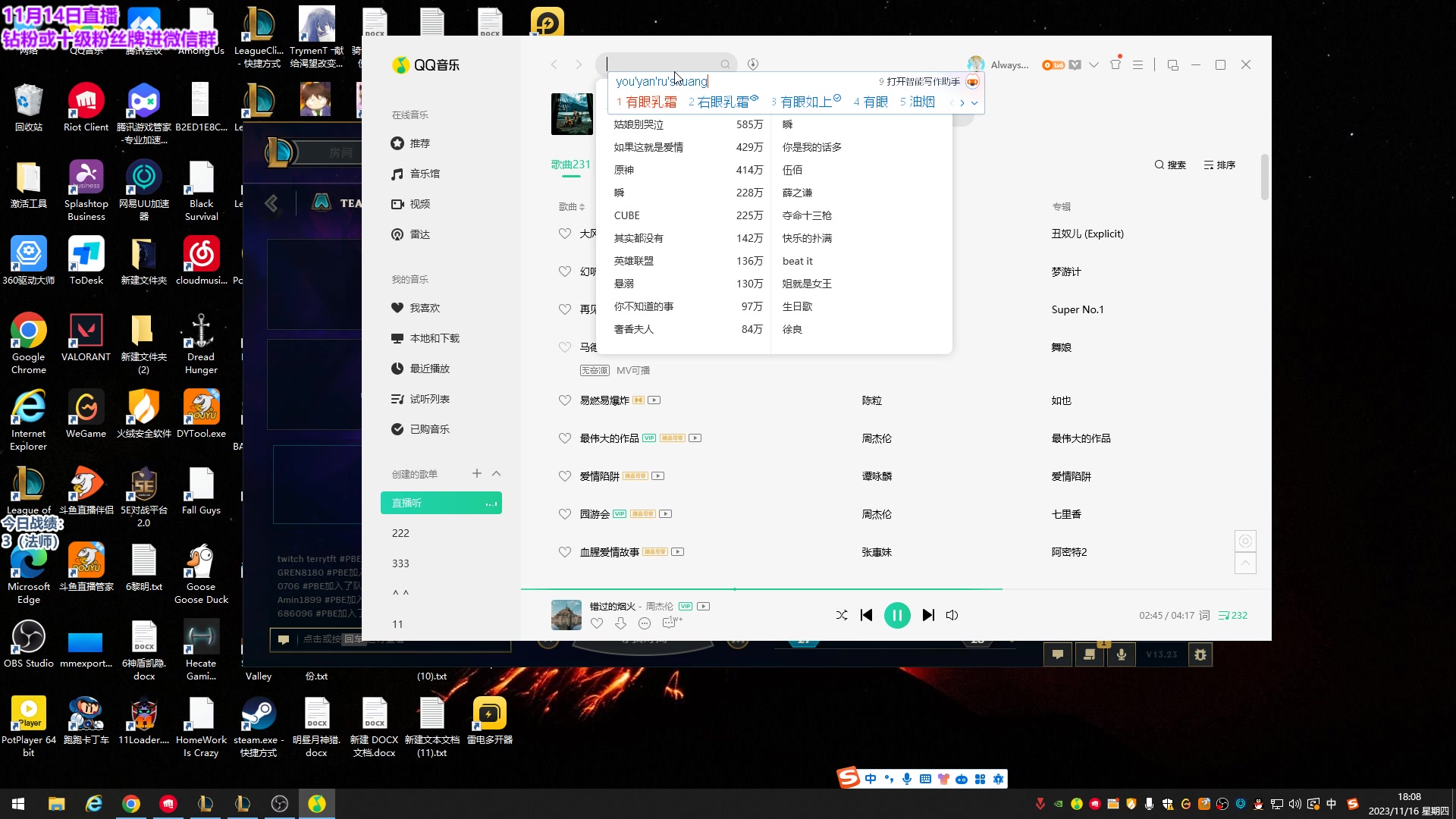Favorite the song 最伟大的作品

(564, 438)
